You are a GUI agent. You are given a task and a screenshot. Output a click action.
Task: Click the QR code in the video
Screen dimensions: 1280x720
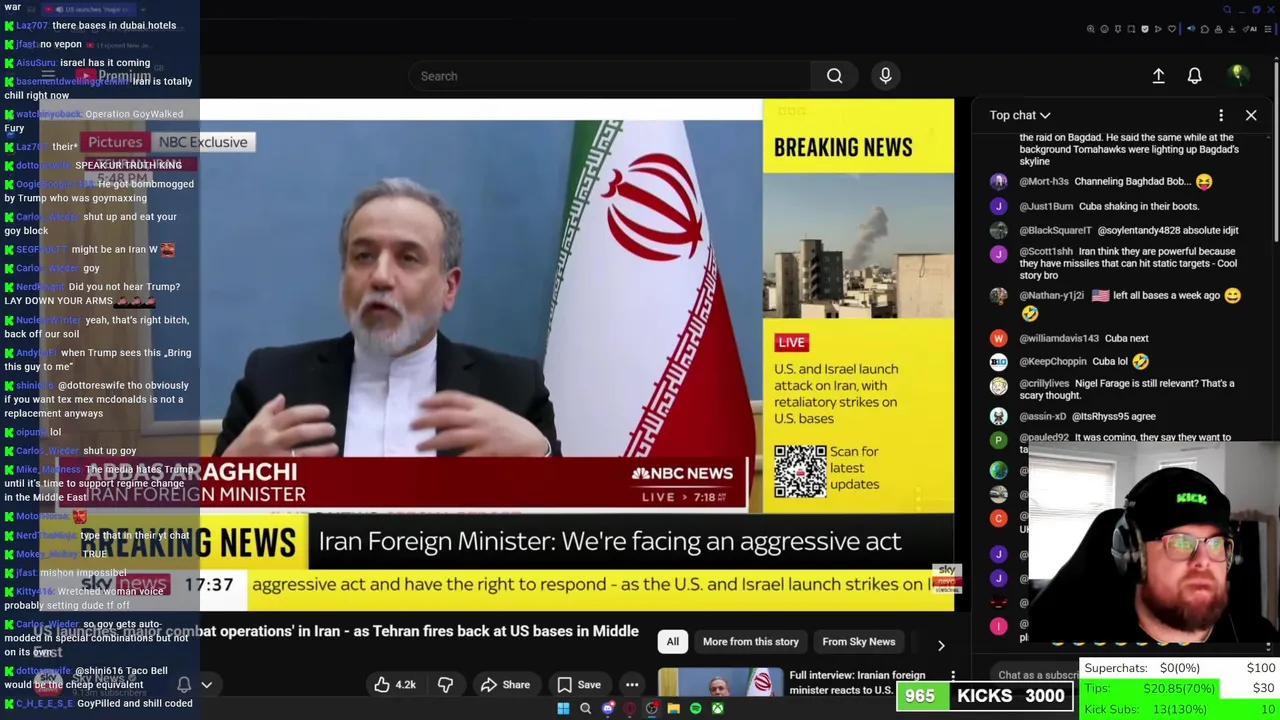point(800,470)
